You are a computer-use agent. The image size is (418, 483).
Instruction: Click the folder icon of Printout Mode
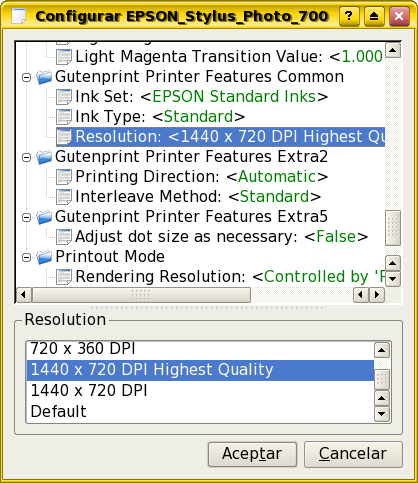[44, 257]
